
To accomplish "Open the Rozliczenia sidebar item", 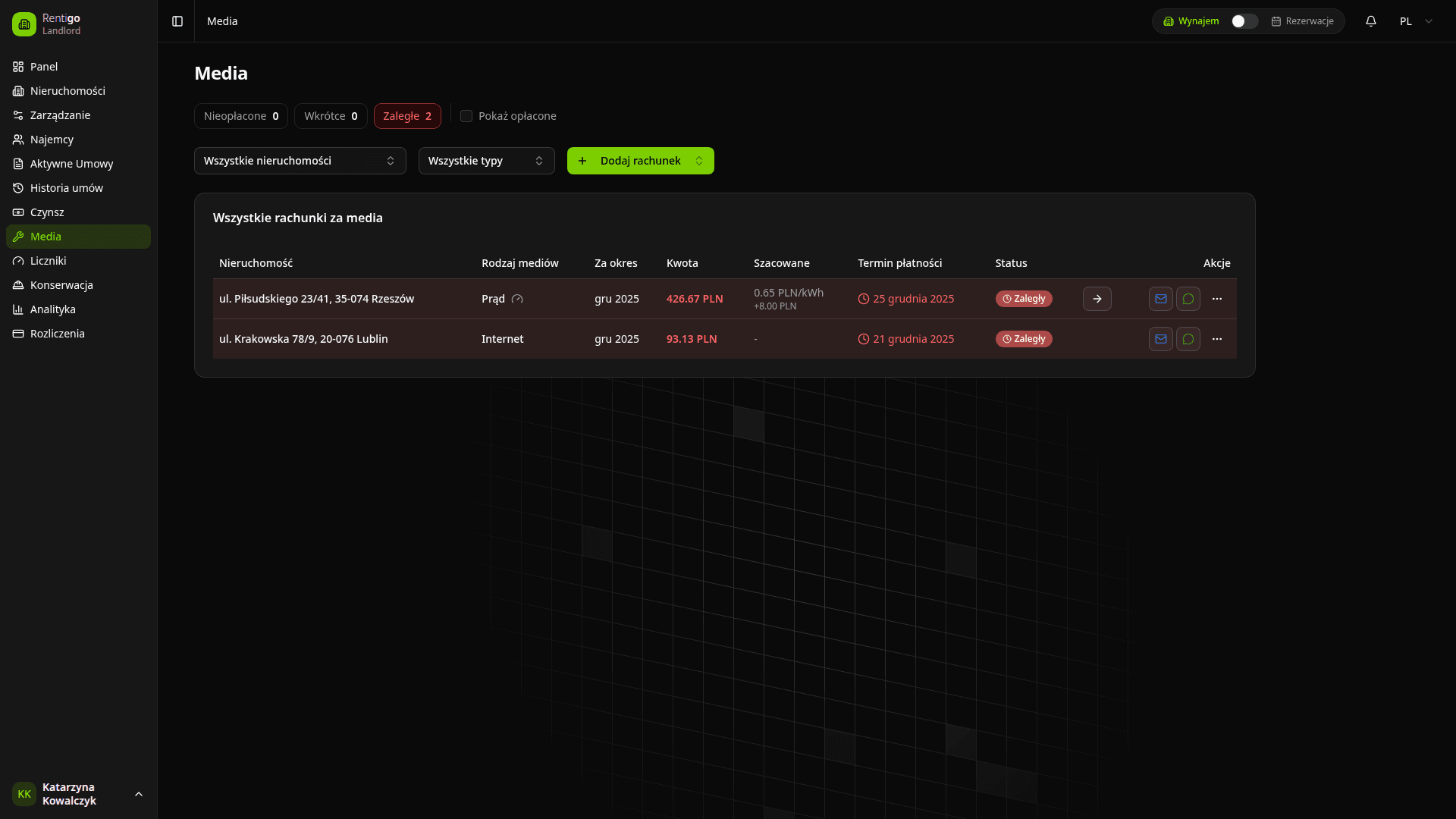I will pyautogui.click(x=58, y=334).
